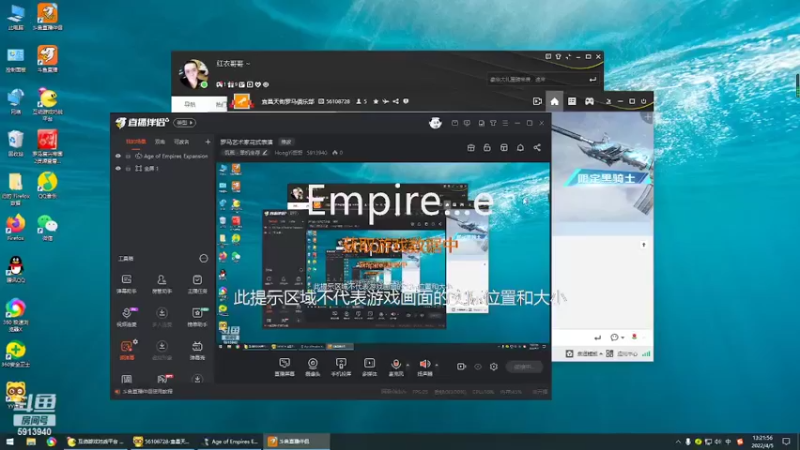Click the record video camera icon

[x=461, y=366]
